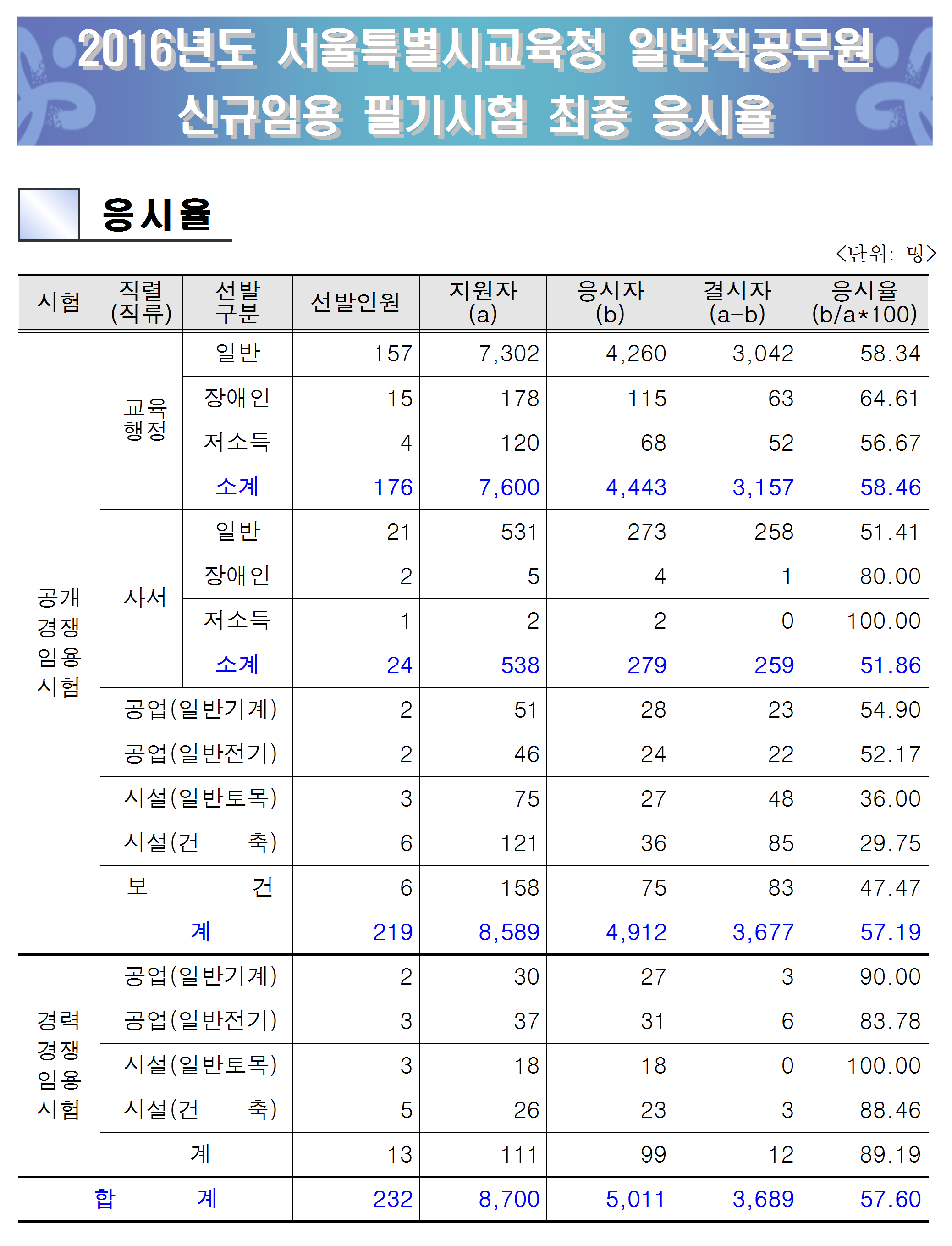This screenshot has width=952, height=1246.
Task: Click attendance rate '83.78'
Action: click(890, 1021)
